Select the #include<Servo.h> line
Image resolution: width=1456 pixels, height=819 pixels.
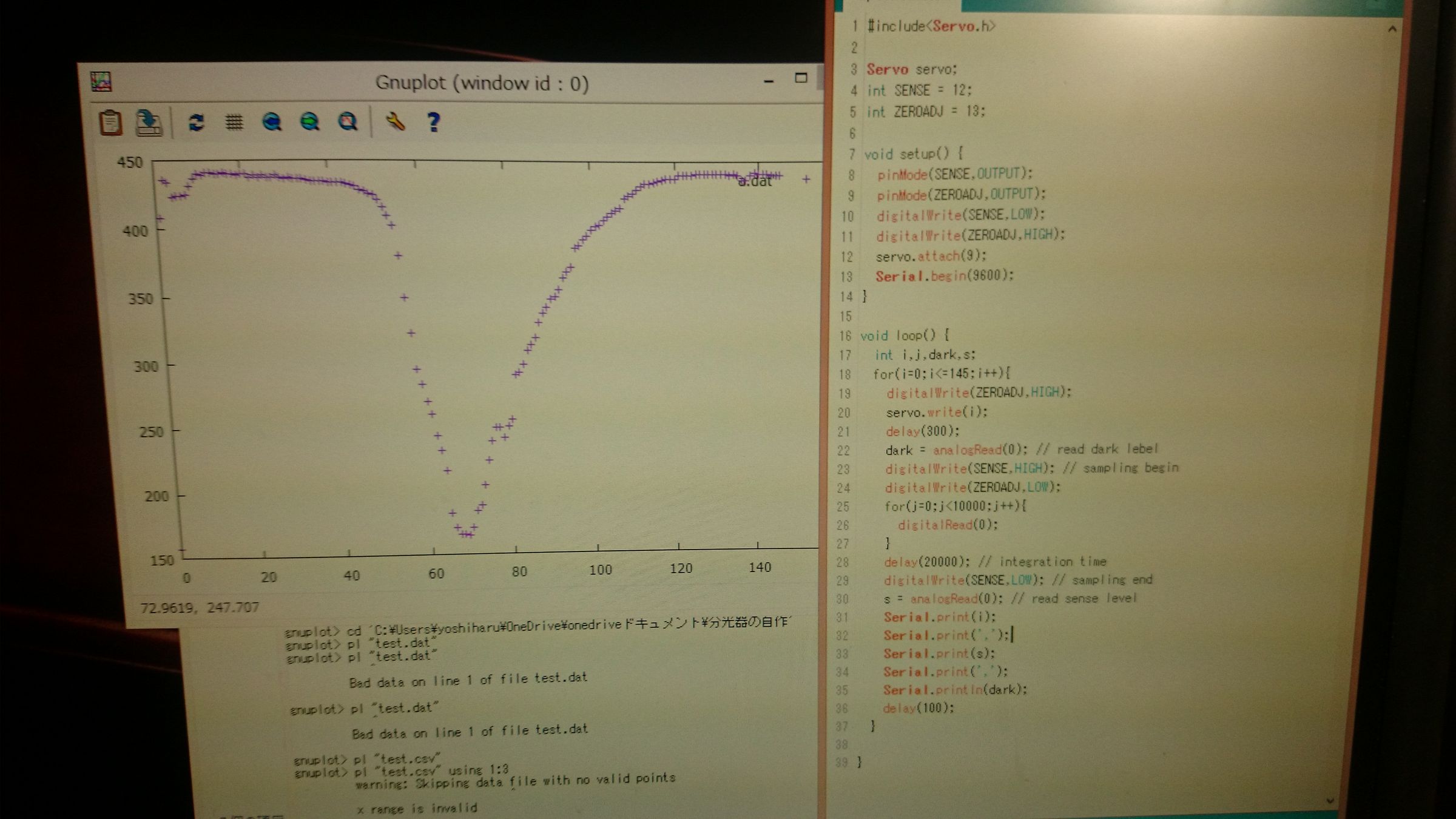(x=928, y=27)
